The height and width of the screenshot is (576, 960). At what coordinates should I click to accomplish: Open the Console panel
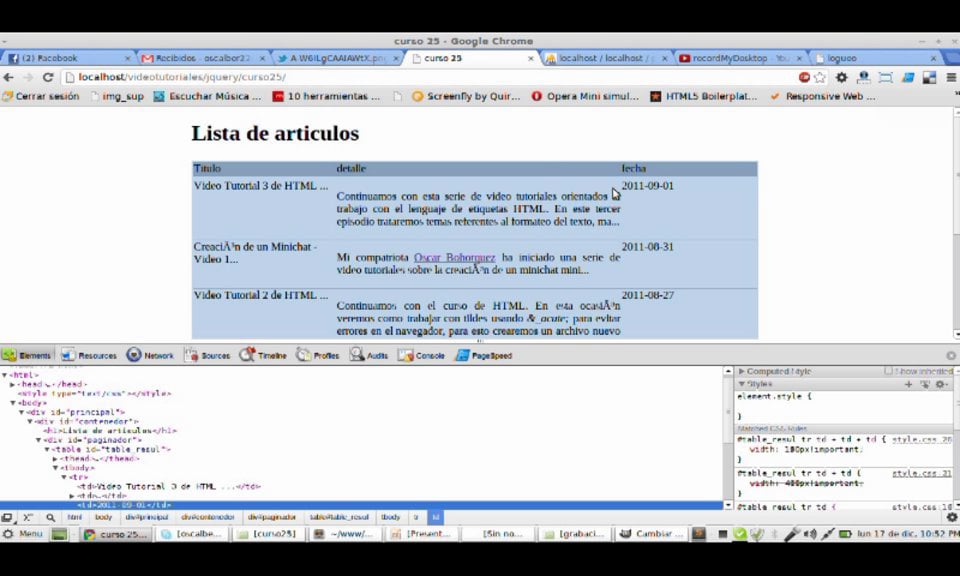coord(421,356)
